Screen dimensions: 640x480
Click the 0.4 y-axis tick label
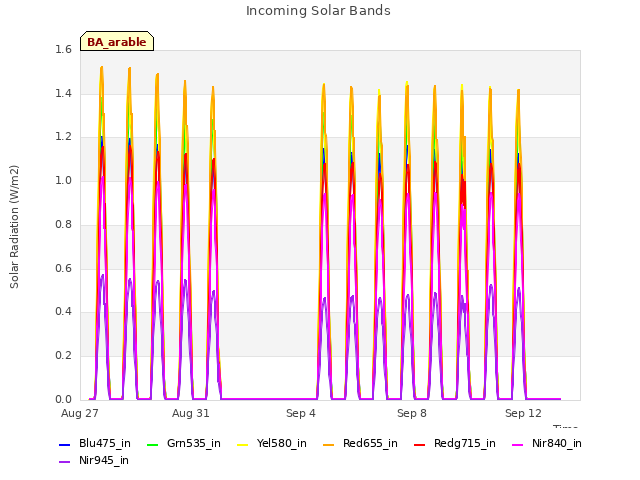[63, 311]
